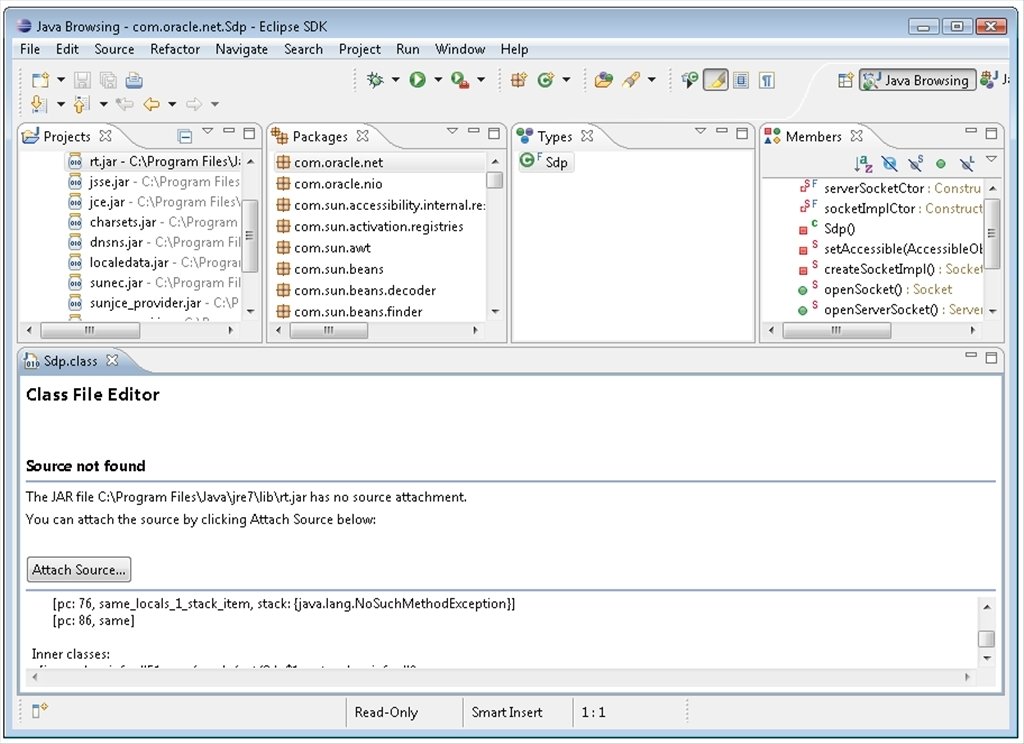Close the Sdp.class editor tab

(112, 360)
